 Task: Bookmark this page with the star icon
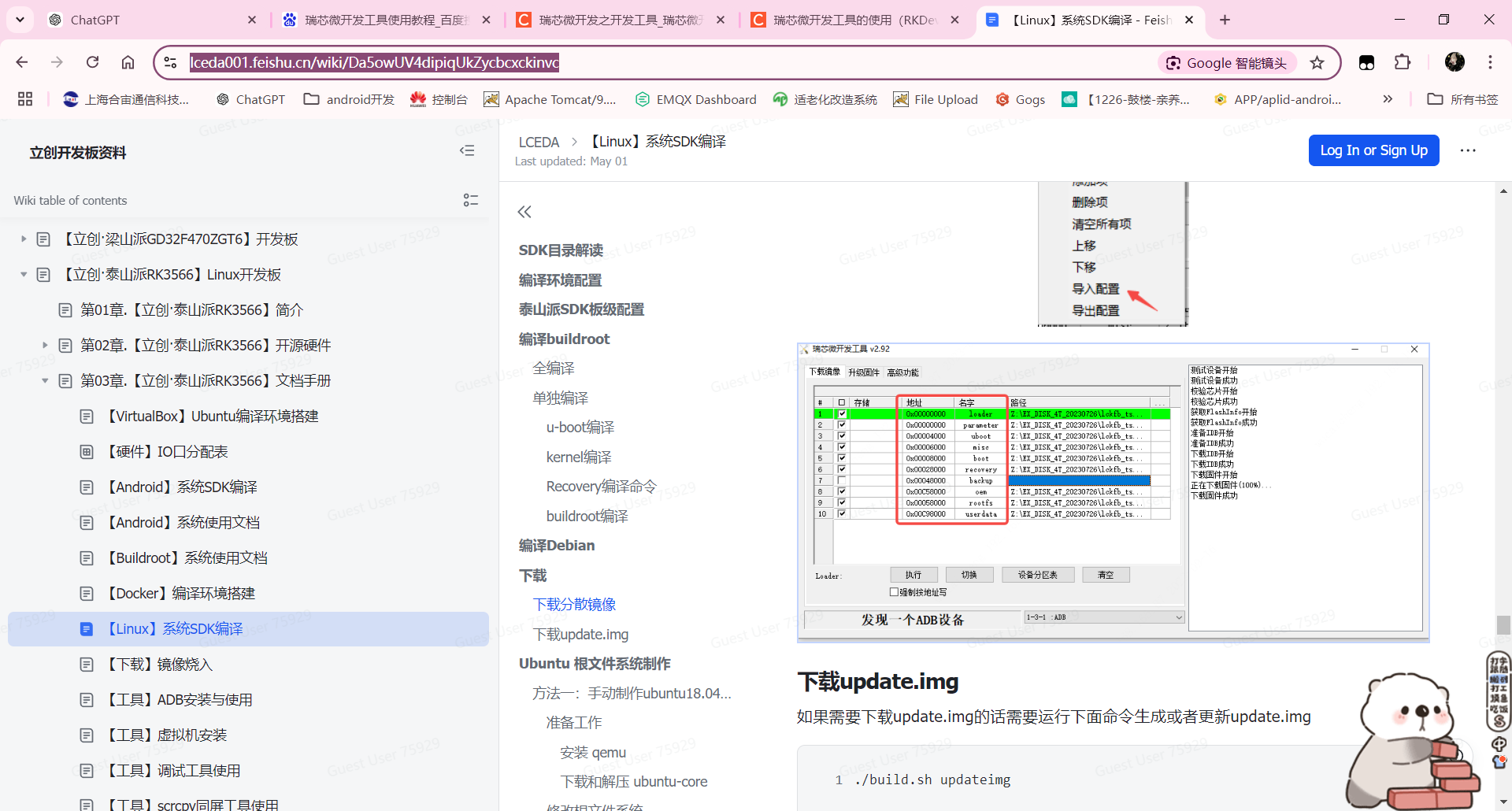(1317, 63)
